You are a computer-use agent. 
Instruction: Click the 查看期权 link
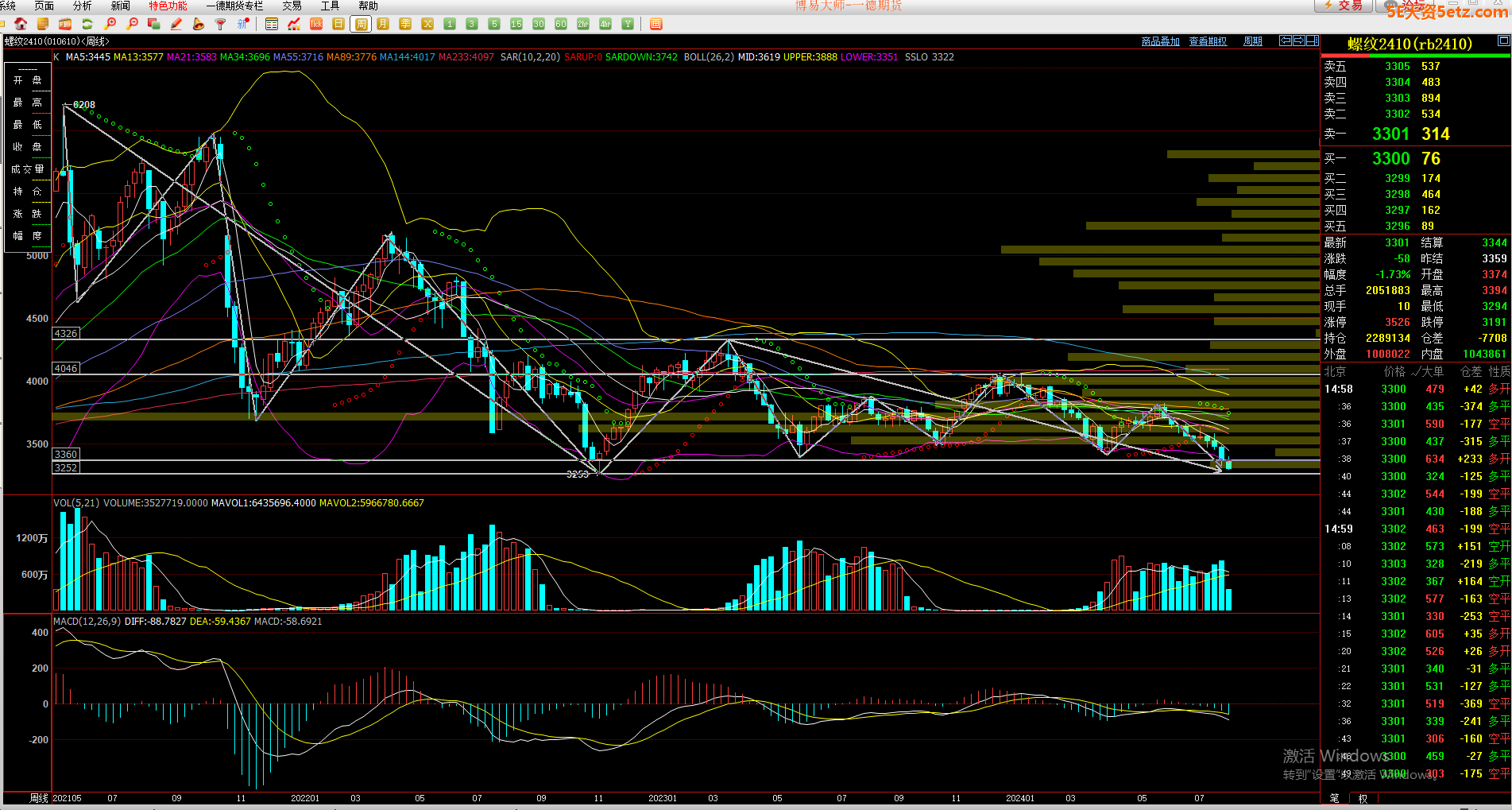[x=1208, y=41]
